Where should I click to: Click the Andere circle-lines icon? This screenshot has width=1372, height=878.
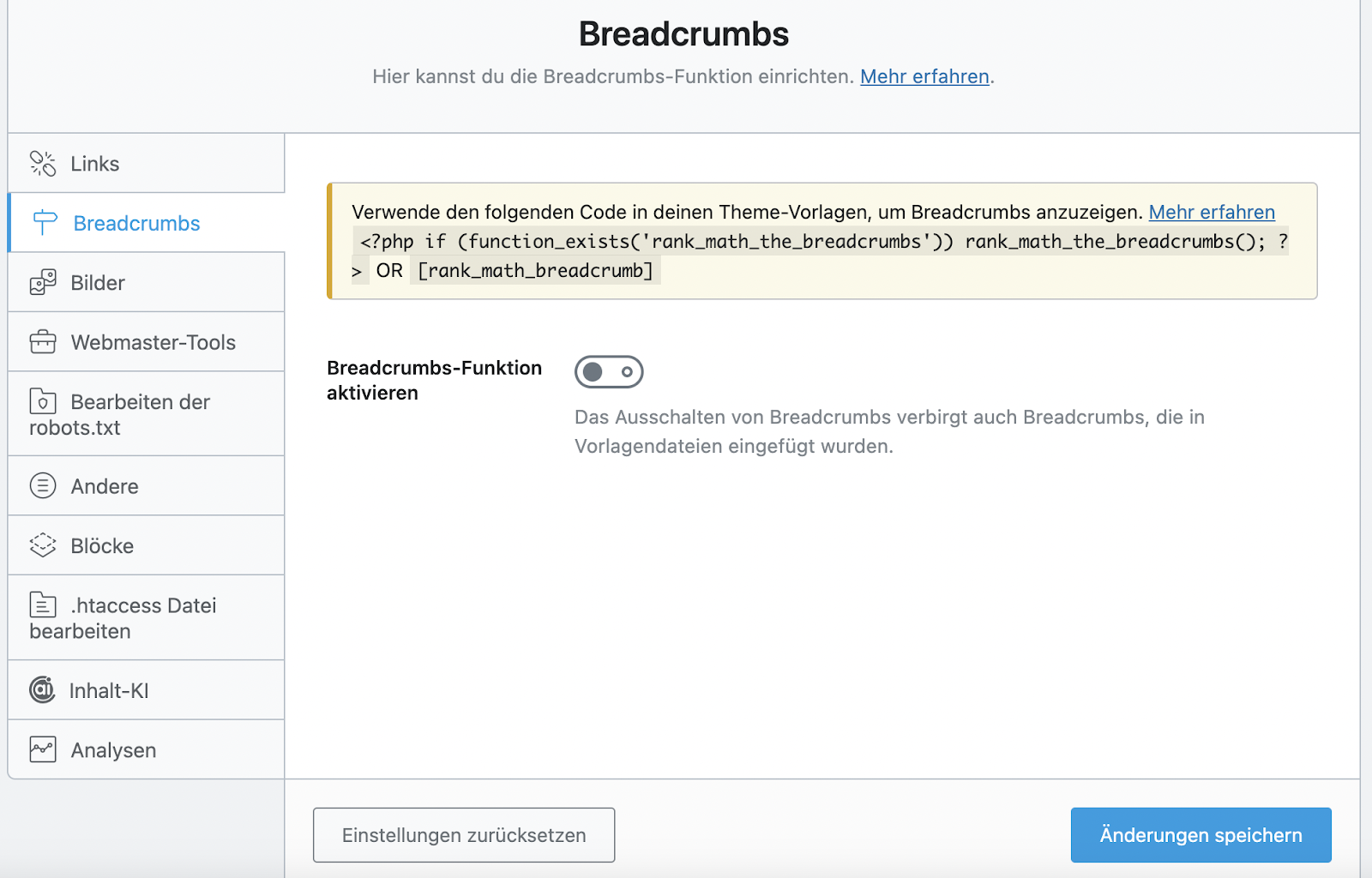(43, 486)
